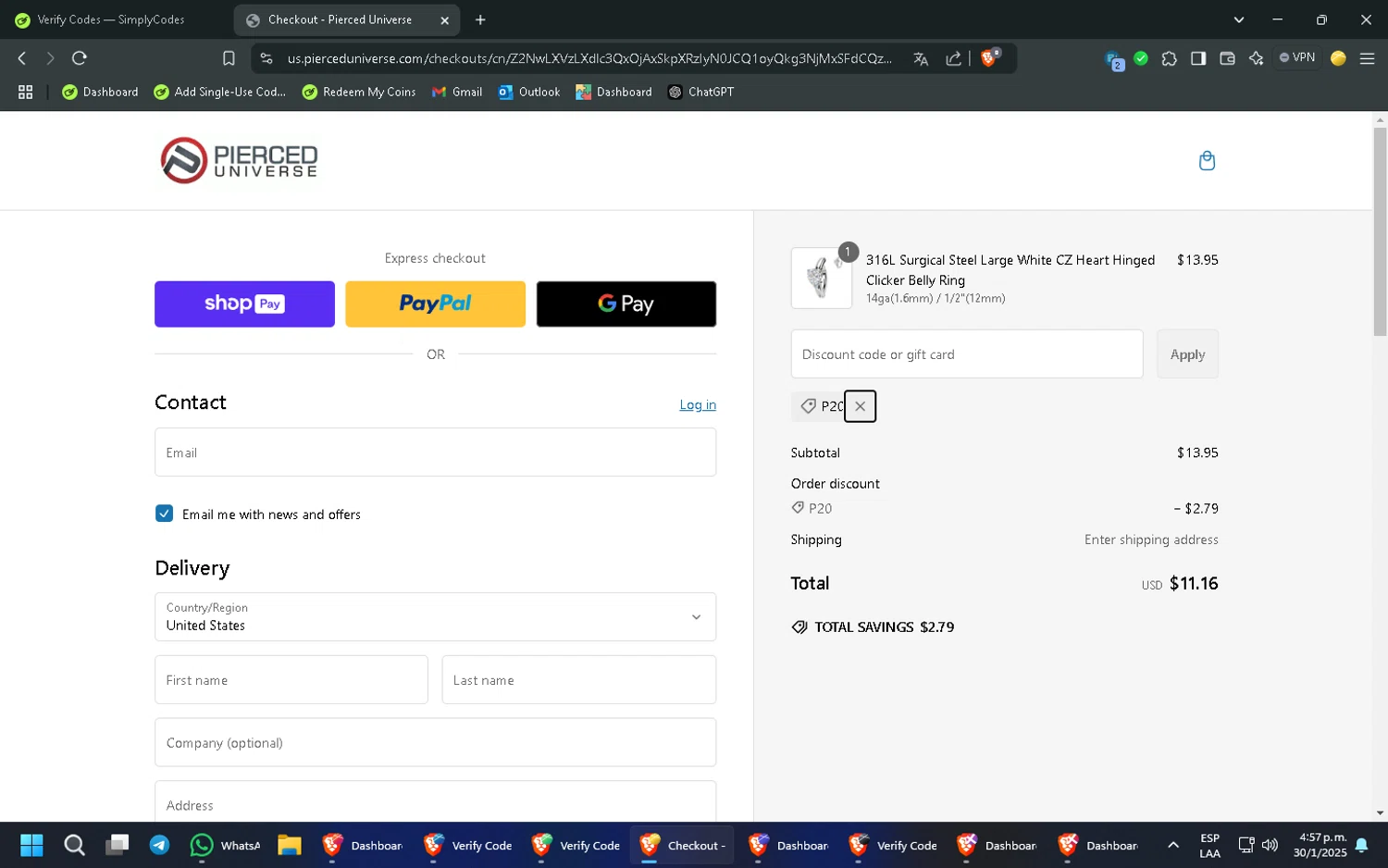This screenshot has height=868, width=1388.
Task: Open the shopping bag cart icon
Action: pyautogui.click(x=1207, y=161)
